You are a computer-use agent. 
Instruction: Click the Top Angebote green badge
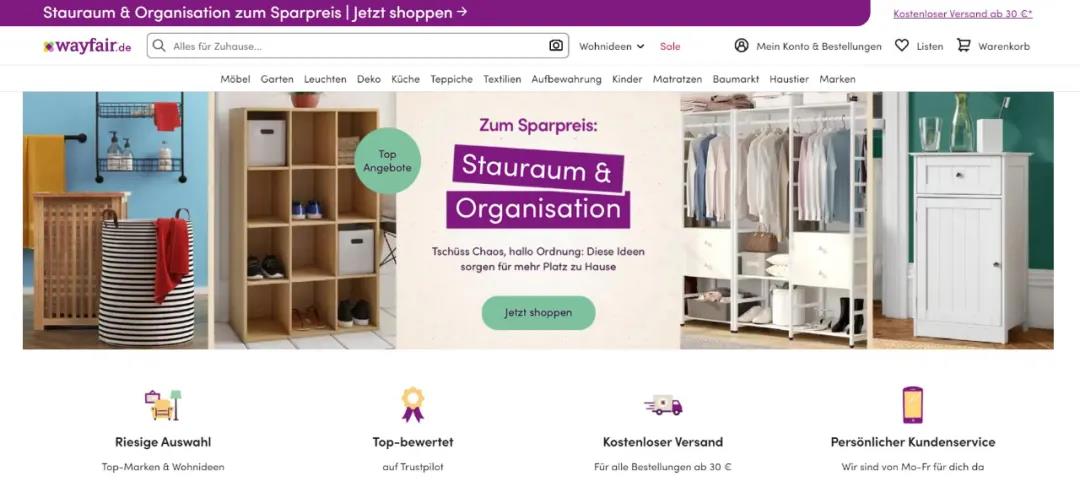point(387,161)
